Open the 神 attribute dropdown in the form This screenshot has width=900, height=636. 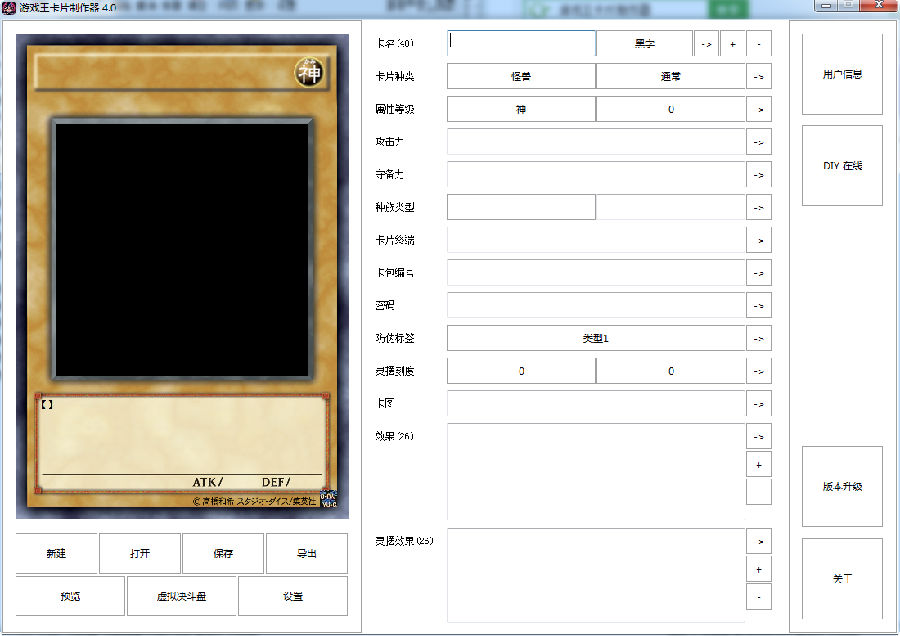coord(521,109)
